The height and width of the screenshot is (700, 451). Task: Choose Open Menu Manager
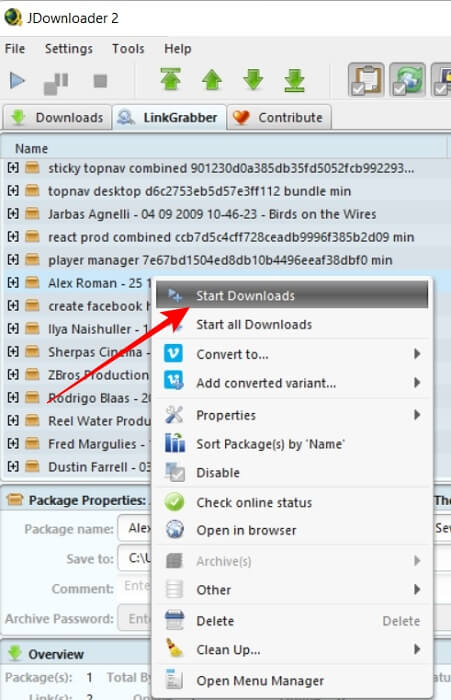[x=292, y=680]
